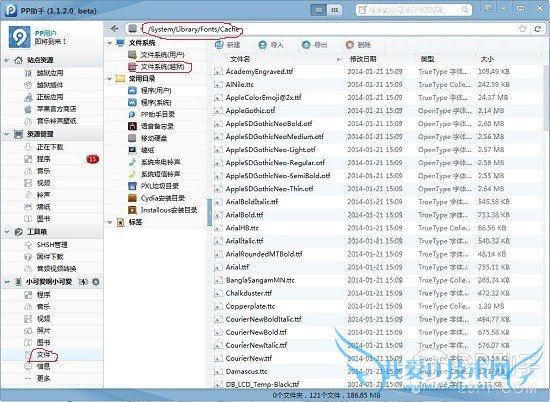The width and height of the screenshot is (550, 402).
Task: Click the path address bar
Action: pos(327,29)
